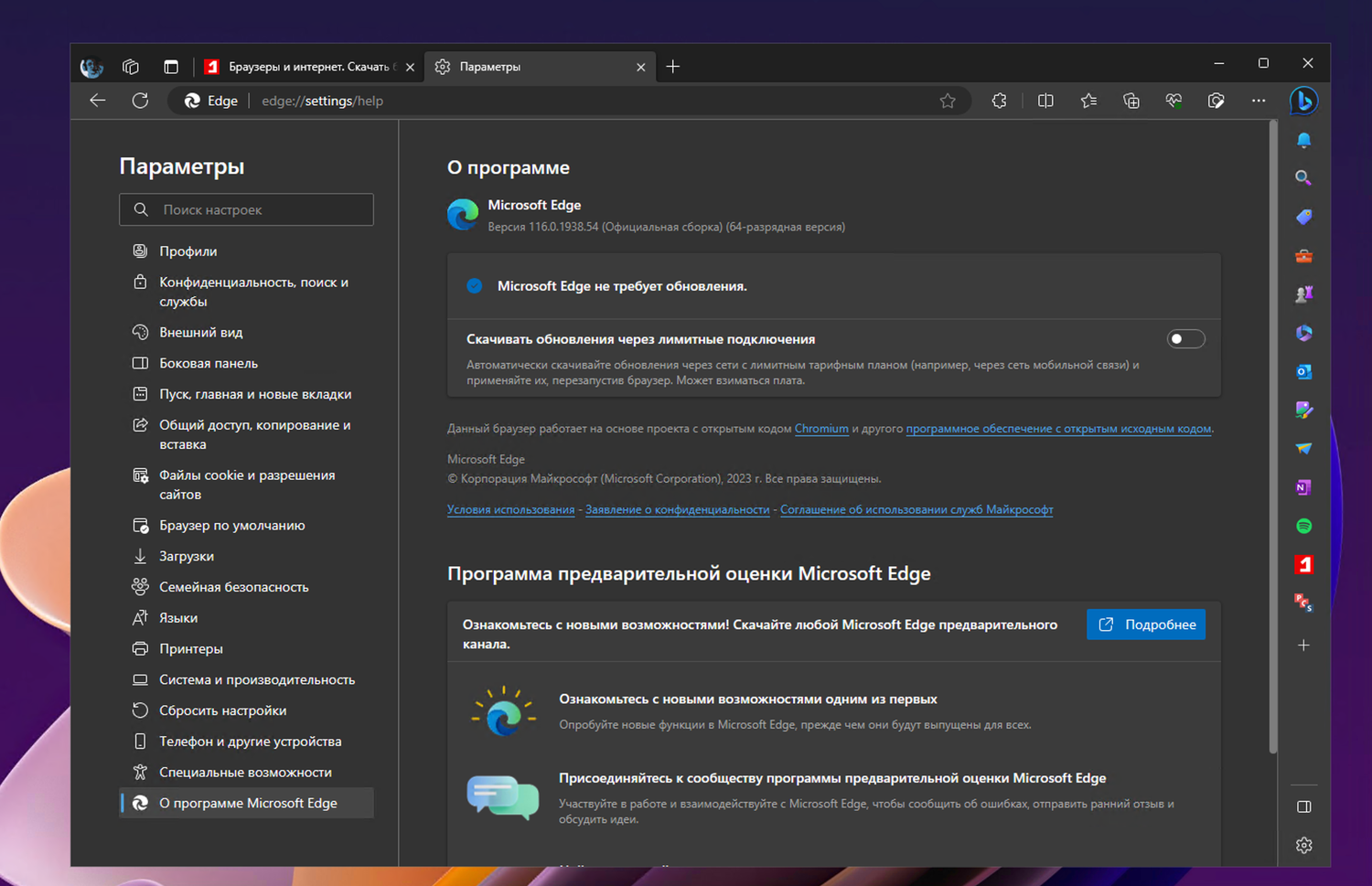Go to the 'Внешний вид' settings section

pyautogui.click(x=246, y=333)
